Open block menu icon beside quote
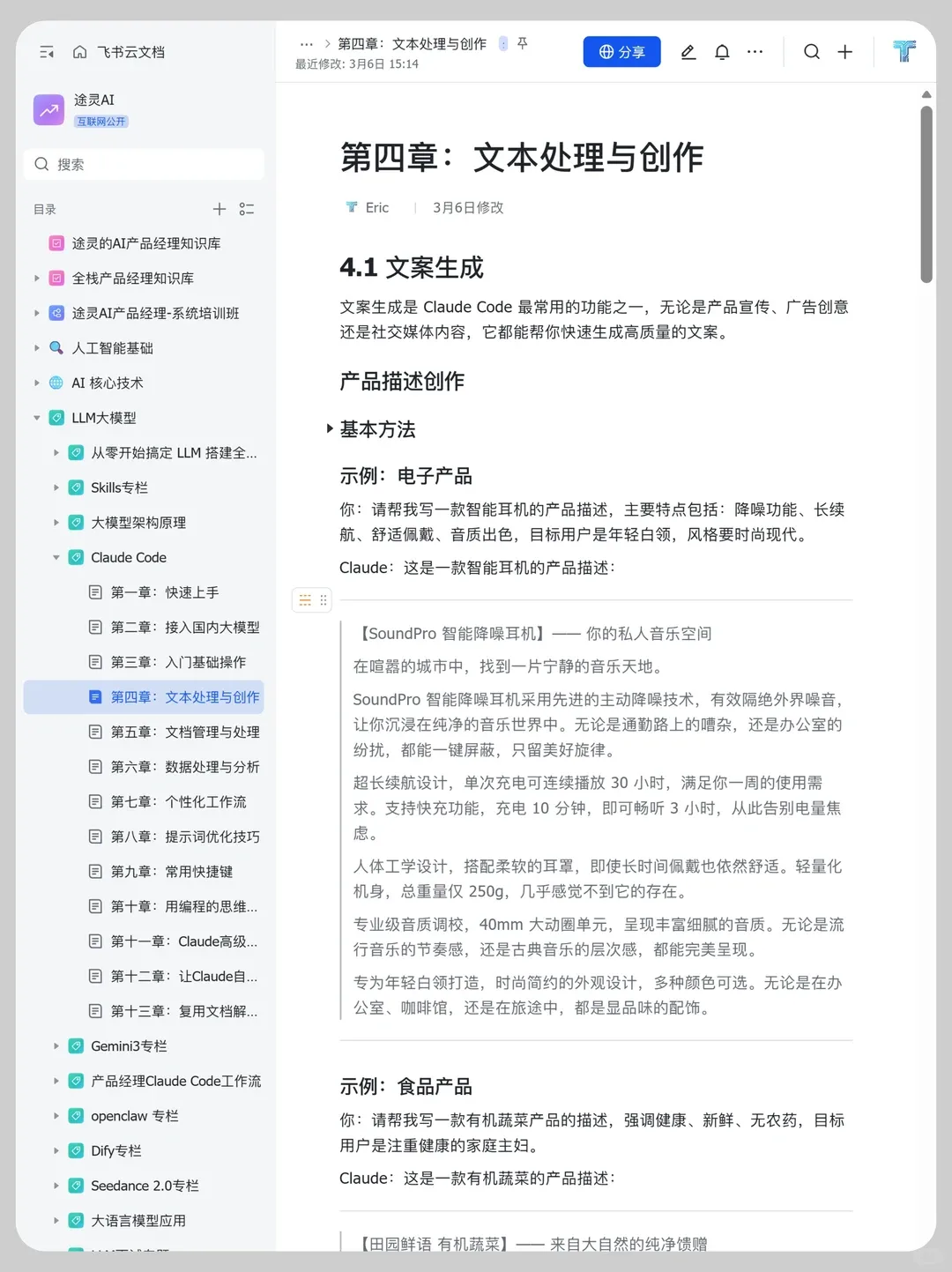The image size is (952, 1272). [x=305, y=600]
